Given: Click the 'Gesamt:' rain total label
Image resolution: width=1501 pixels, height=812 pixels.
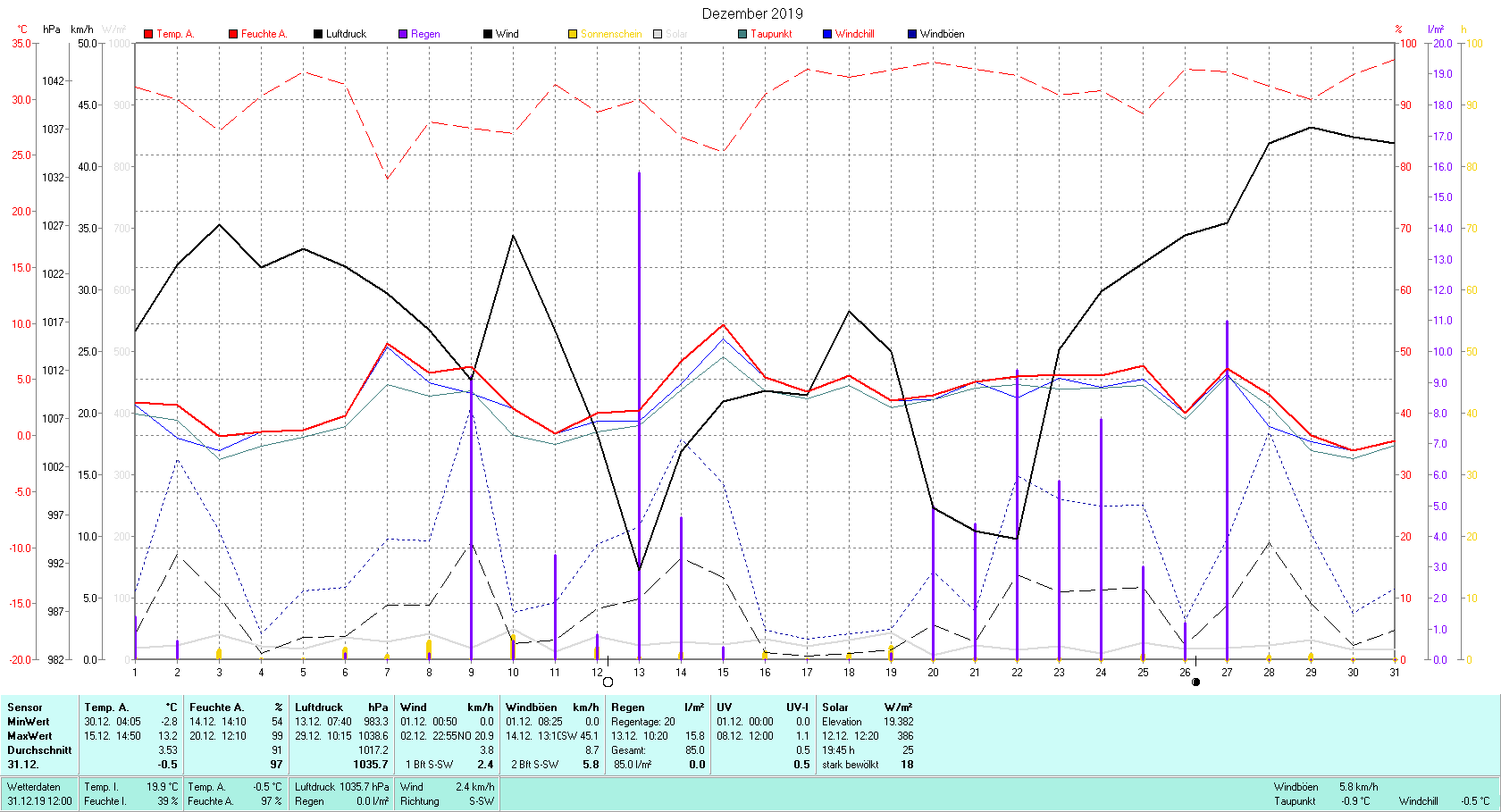Looking at the screenshot, I should [x=628, y=750].
